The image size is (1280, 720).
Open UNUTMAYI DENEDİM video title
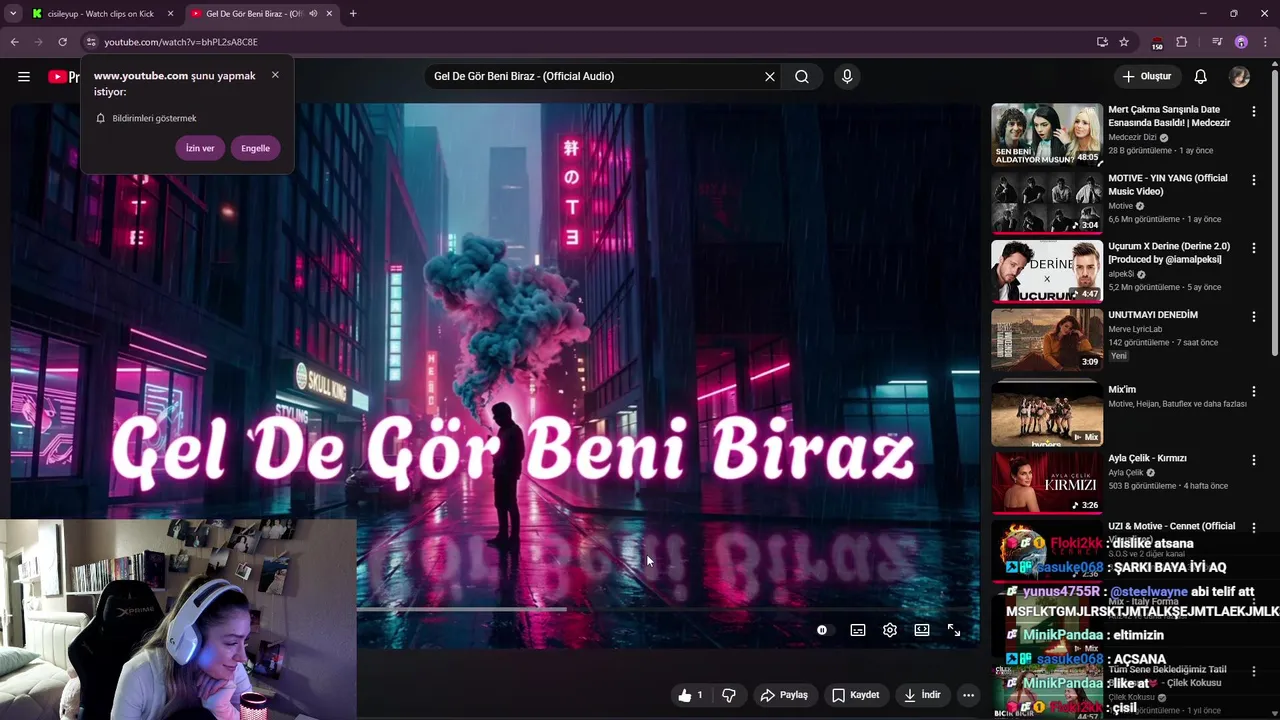pyautogui.click(x=1153, y=315)
